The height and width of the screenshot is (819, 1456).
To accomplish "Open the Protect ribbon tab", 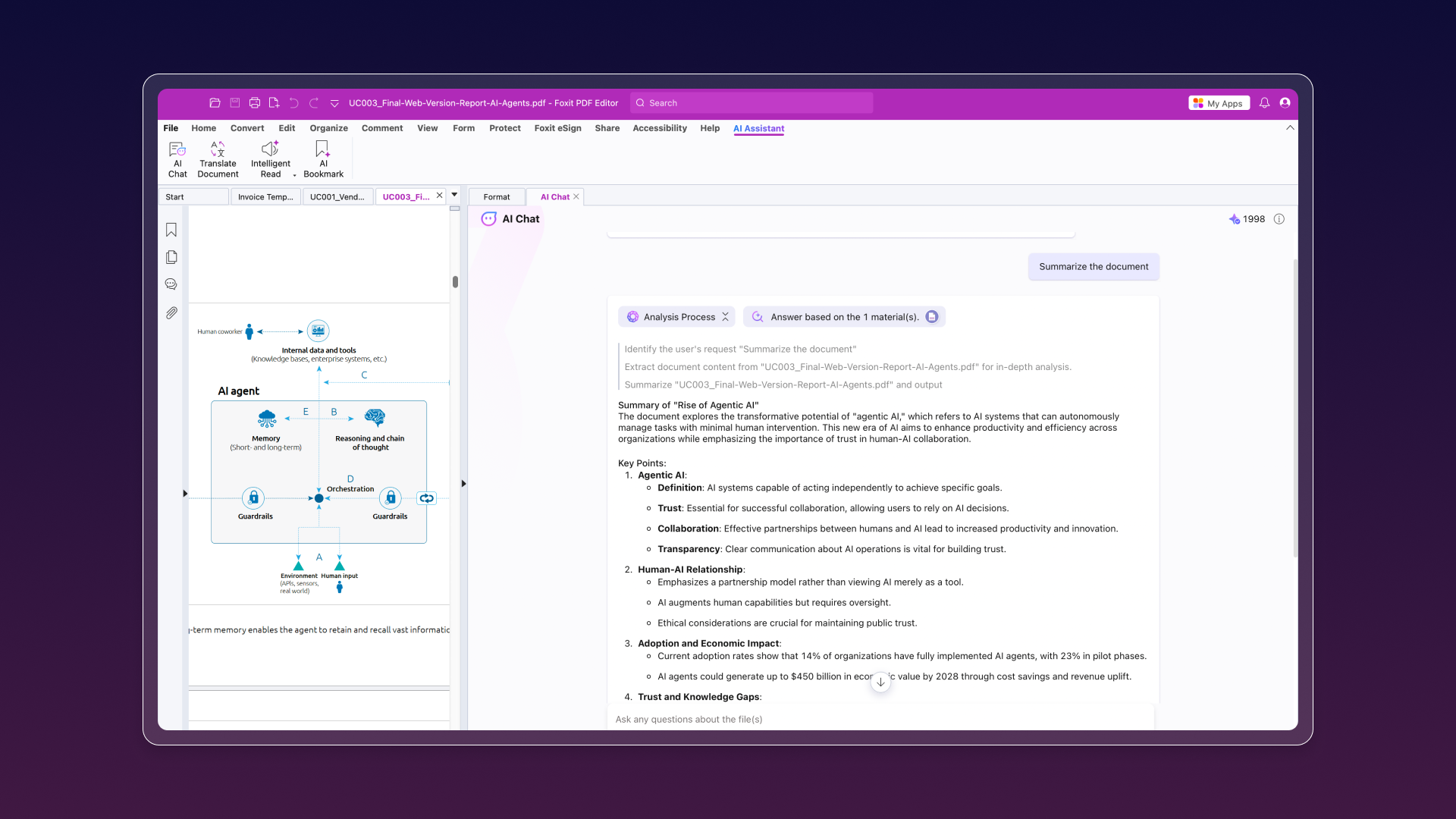I will (504, 128).
